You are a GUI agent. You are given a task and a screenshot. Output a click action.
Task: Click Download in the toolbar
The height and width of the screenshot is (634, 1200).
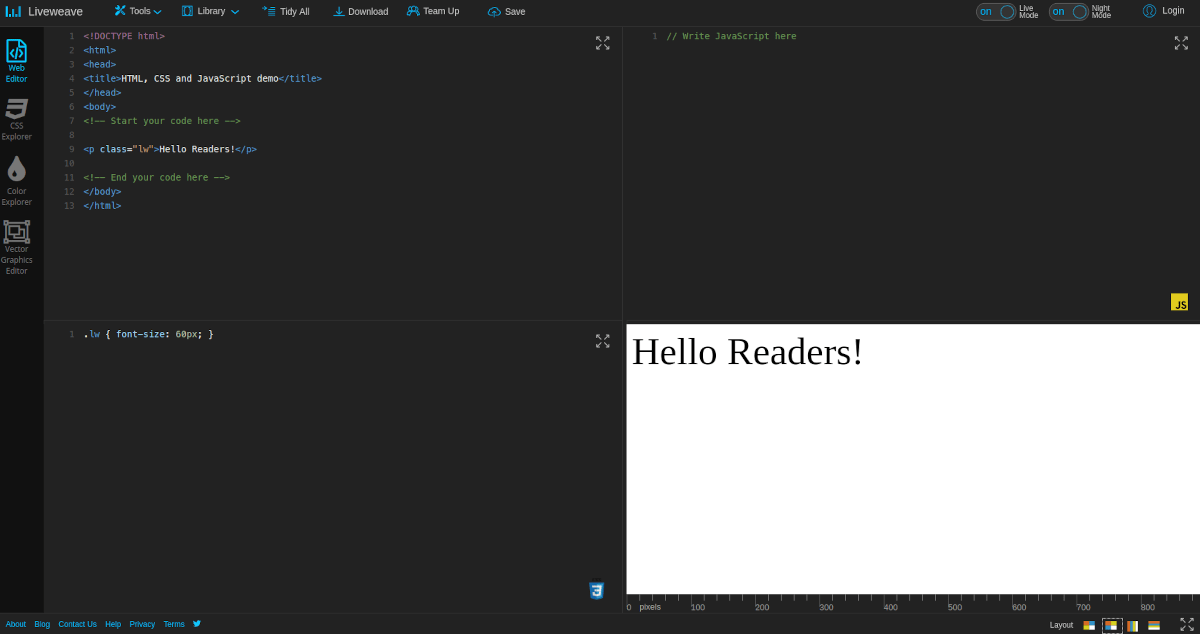point(360,11)
